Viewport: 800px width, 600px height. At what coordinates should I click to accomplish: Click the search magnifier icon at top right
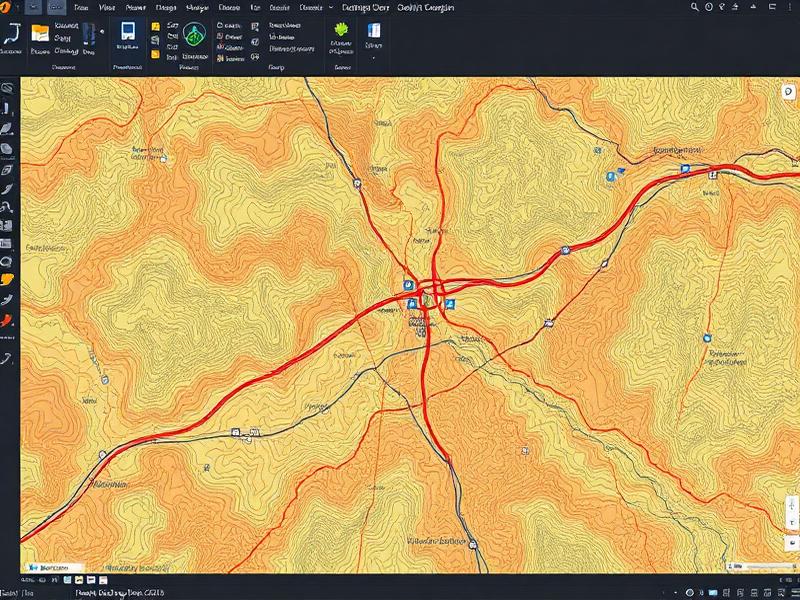click(x=694, y=8)
